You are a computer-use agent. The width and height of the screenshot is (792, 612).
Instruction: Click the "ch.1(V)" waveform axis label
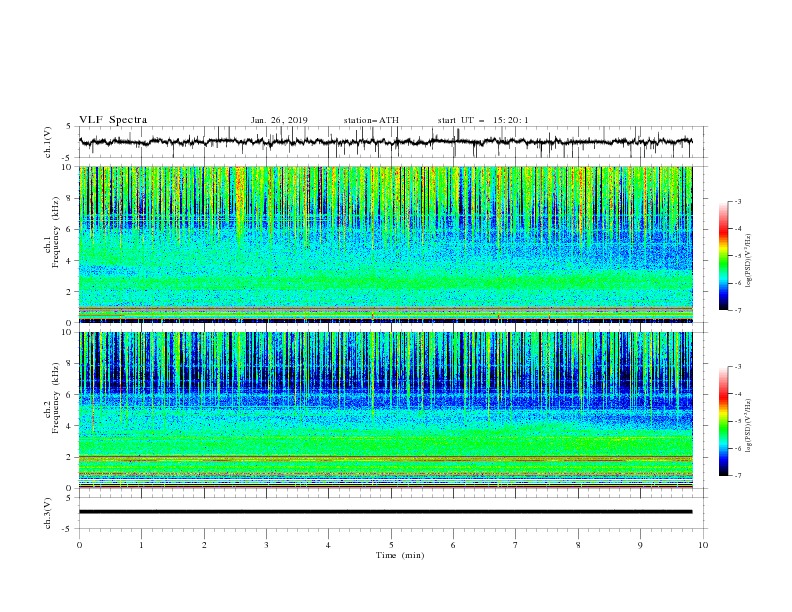48,142
